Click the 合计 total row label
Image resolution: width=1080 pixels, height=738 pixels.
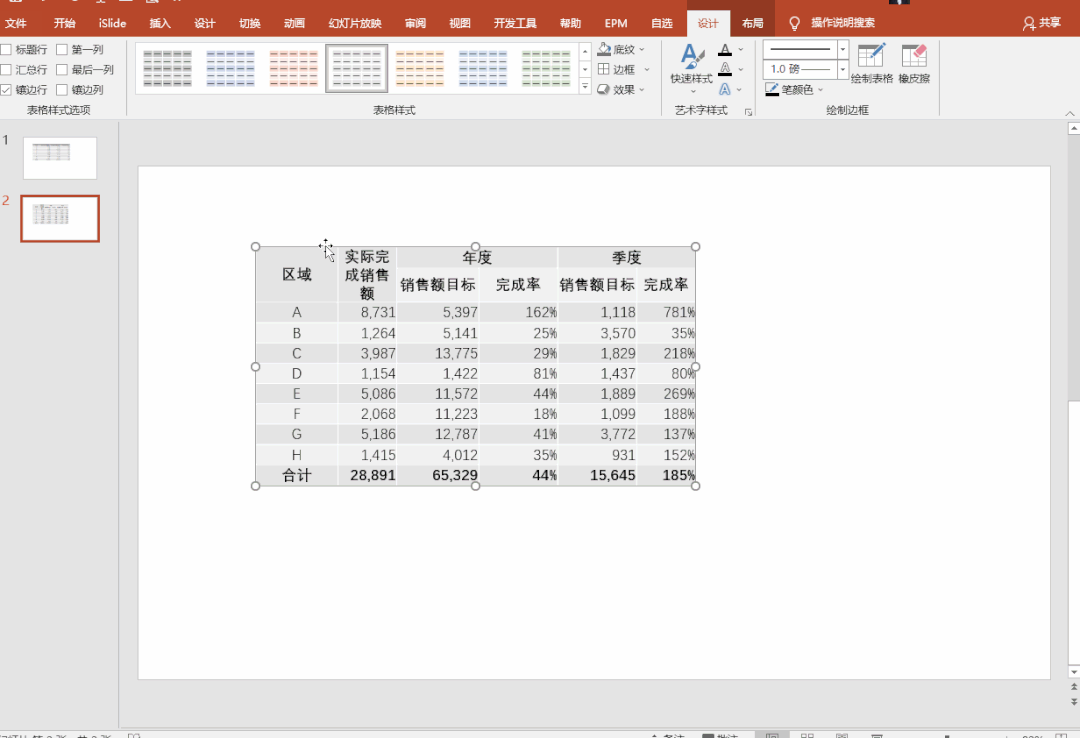[x=297, y=475]
